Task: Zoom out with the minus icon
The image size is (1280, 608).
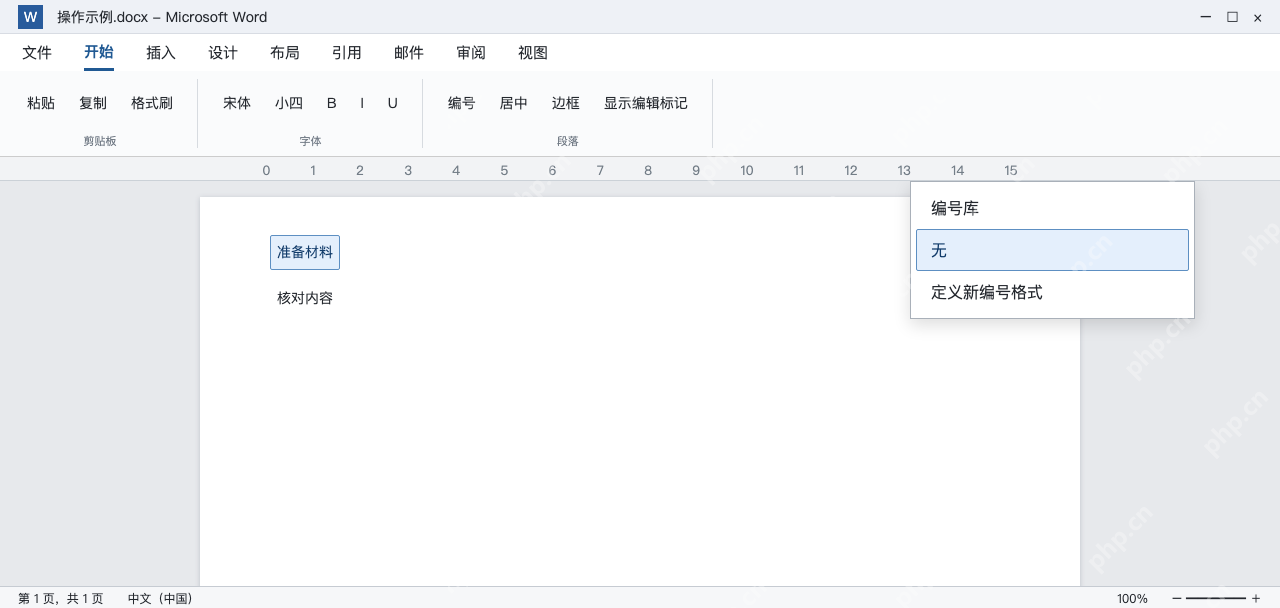Action: [1176, 598]
